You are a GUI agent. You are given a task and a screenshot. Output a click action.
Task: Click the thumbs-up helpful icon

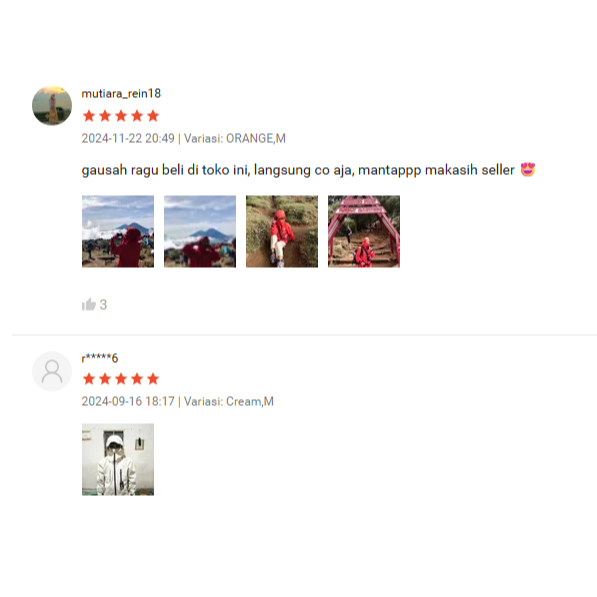(x=89, y=304)
